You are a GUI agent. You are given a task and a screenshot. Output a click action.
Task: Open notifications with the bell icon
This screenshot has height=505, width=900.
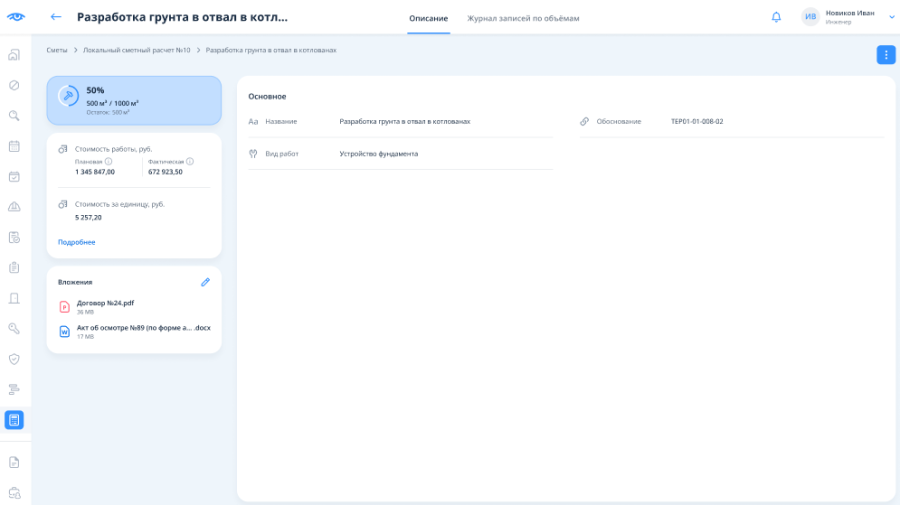click(x=776, y=17)
